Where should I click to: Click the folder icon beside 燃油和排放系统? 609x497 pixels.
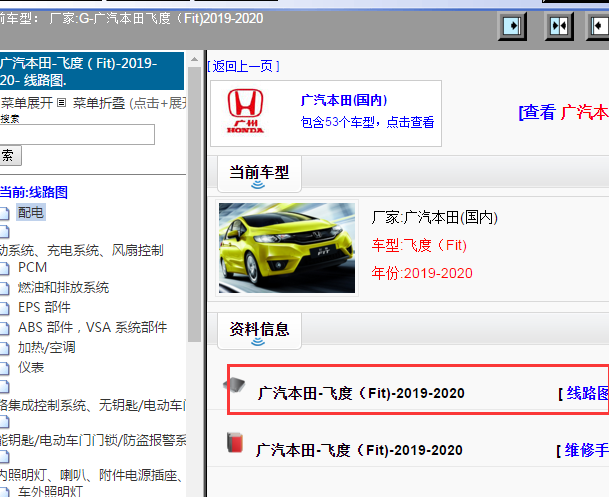click(x=4, y=288)
